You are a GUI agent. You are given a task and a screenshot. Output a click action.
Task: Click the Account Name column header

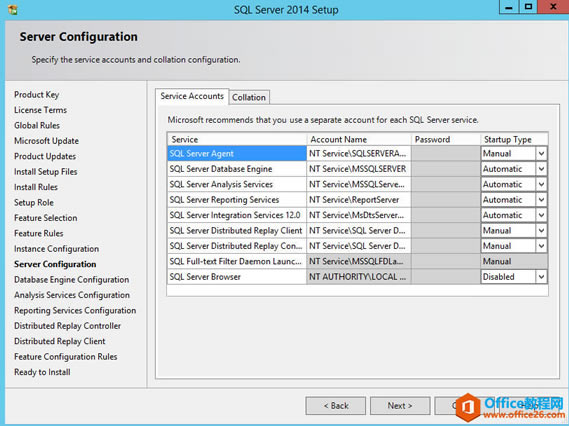(x=359, y=139)
